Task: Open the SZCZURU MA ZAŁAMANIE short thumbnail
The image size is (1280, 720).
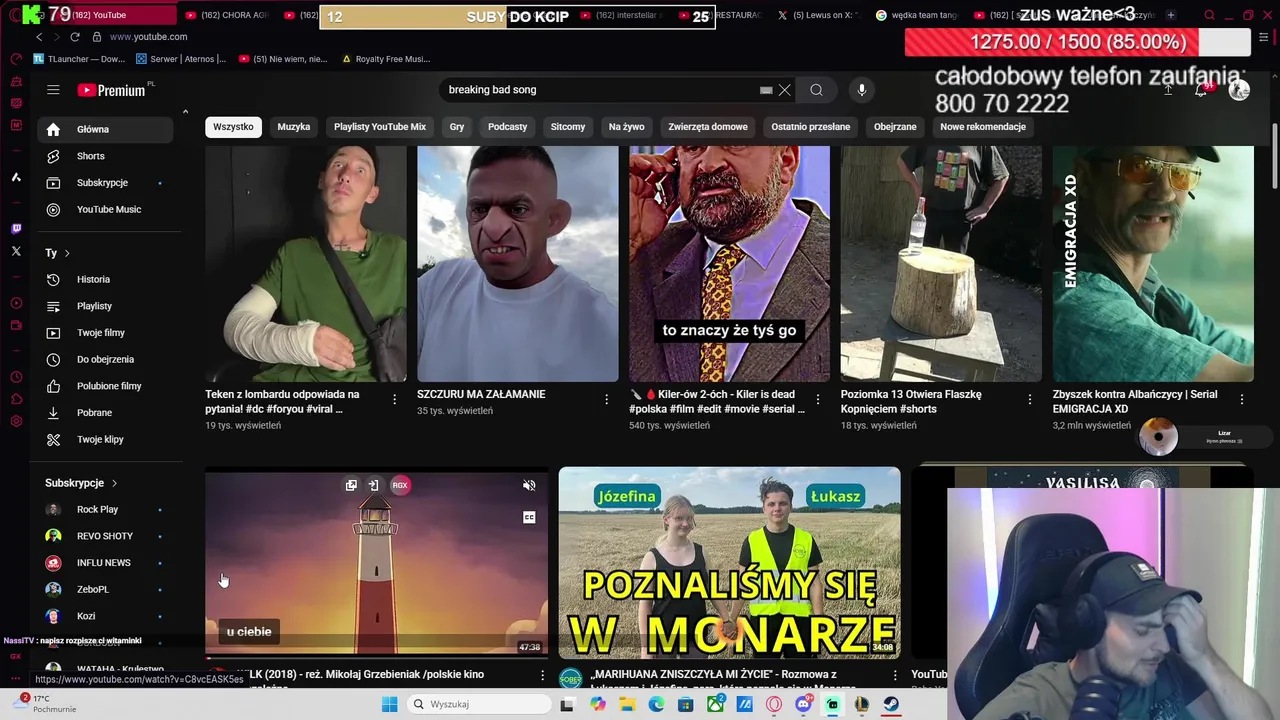Action: (518, 263)
